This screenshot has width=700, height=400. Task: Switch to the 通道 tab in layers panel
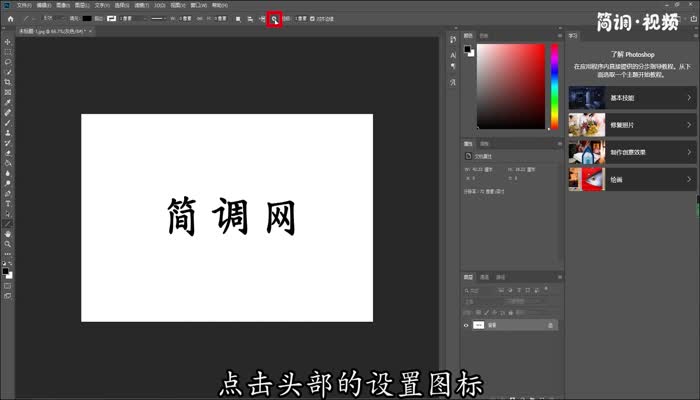(484, 277)
